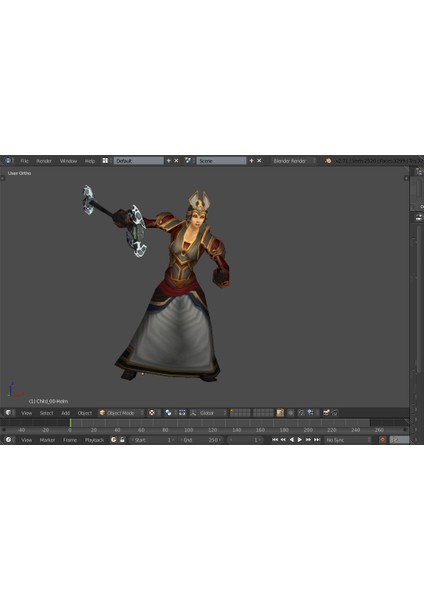Open the 3D viewport View menu

point(26,413)
